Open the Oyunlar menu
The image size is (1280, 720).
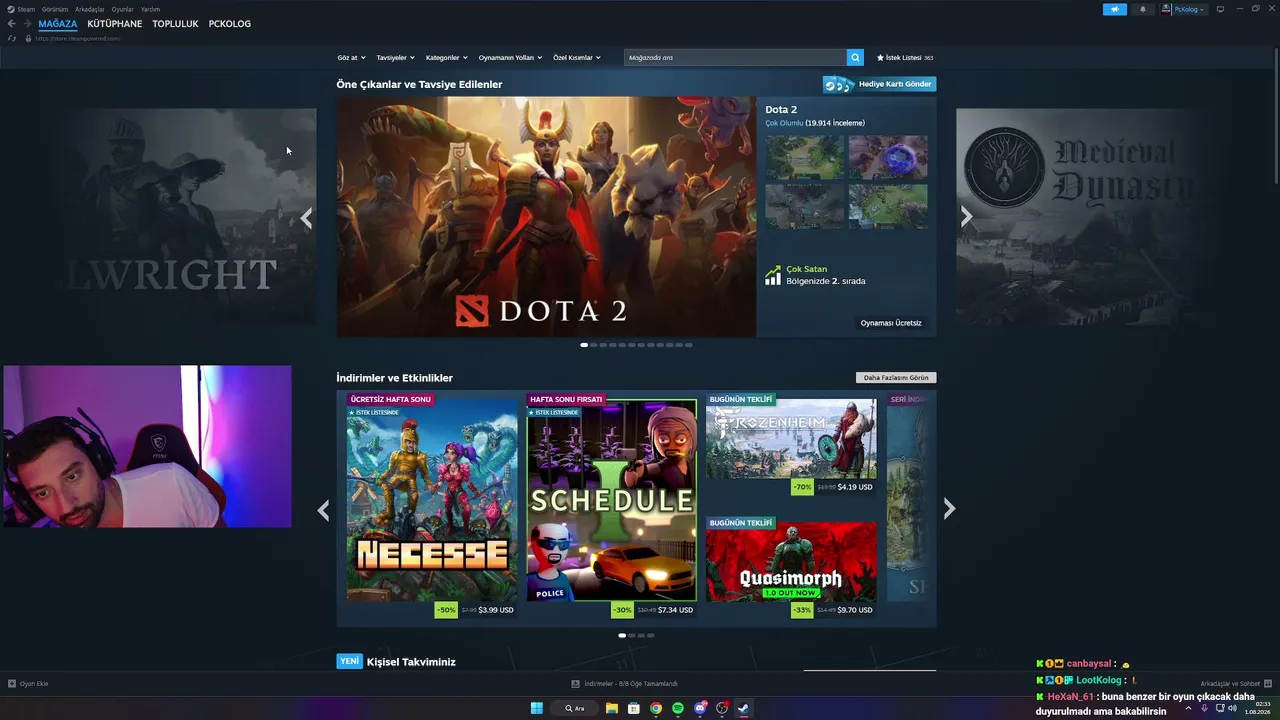tap(123, 9)
